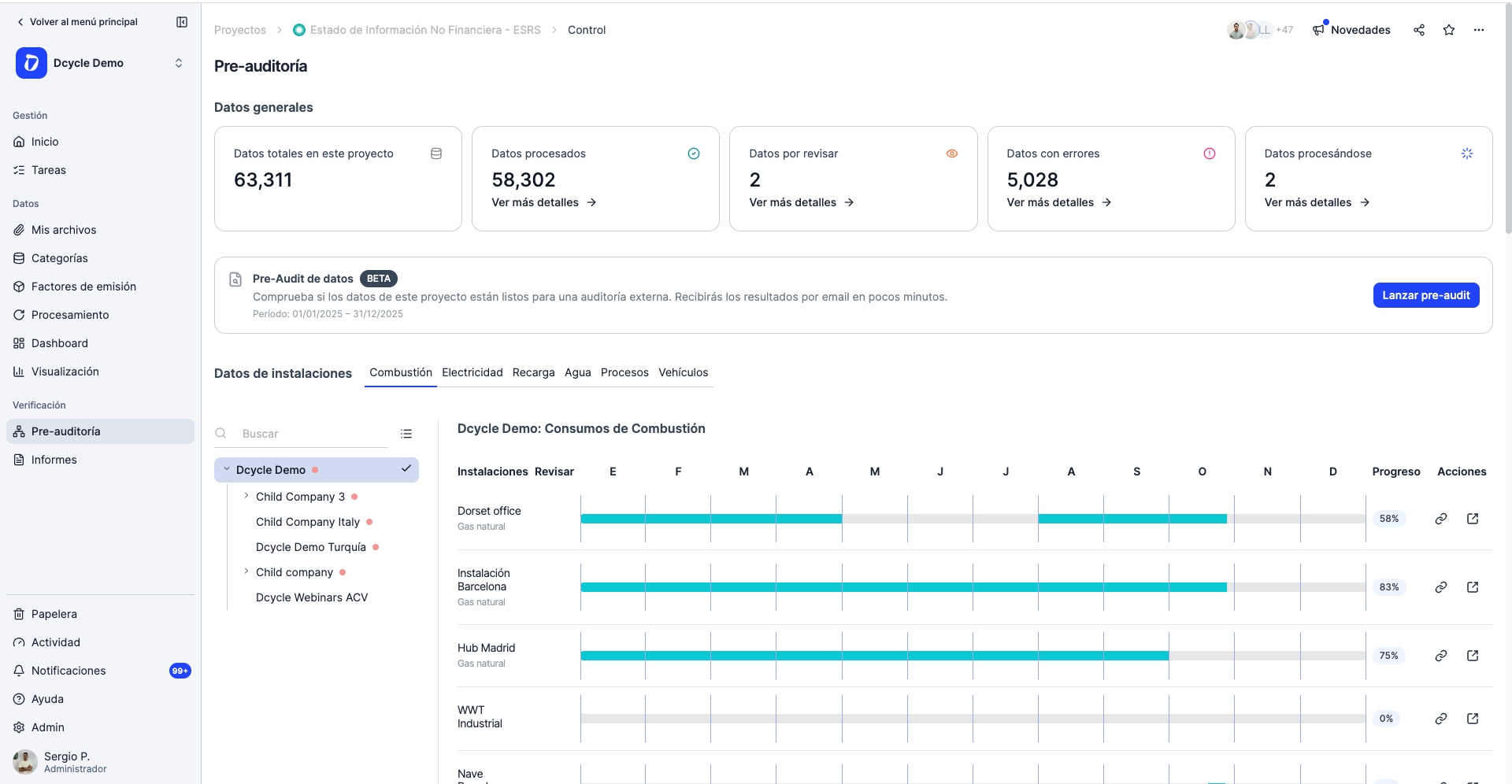Switch to the Recarga tab
The height and width of the screenshot is (784, 1512).
(x=534, y=372)
